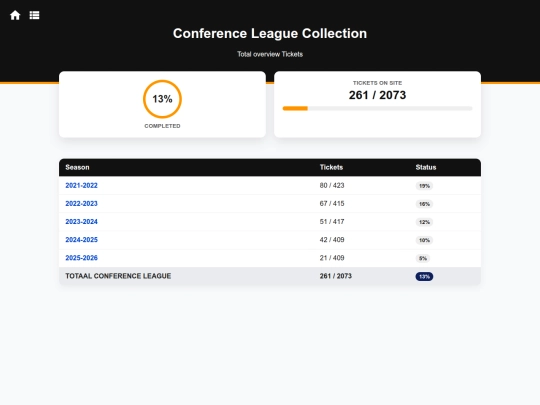Click the Conference League Collection title
Image resolution: width=540 pixels, height=405 pixels.
pyautogui.click(x=270, y=33)
